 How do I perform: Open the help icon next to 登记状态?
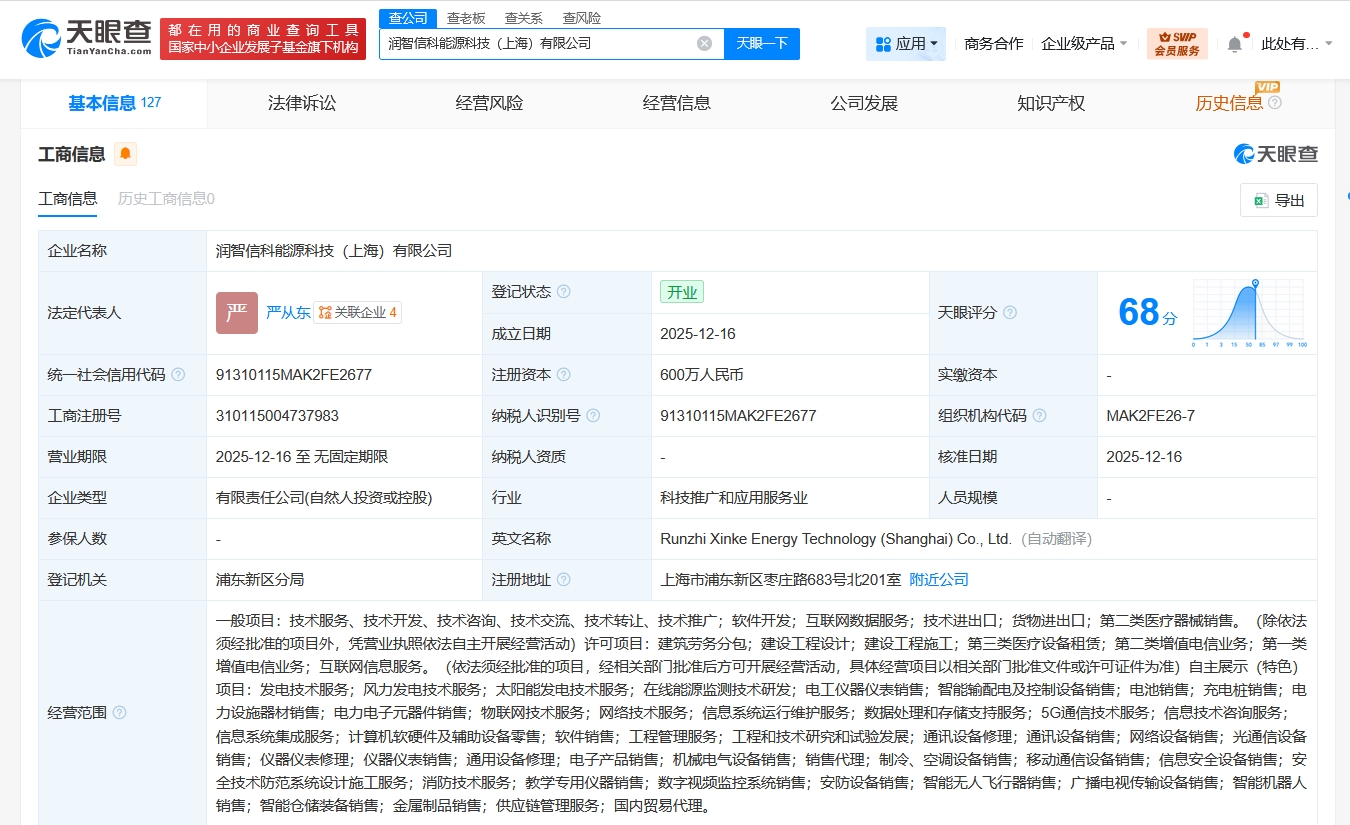566,291
